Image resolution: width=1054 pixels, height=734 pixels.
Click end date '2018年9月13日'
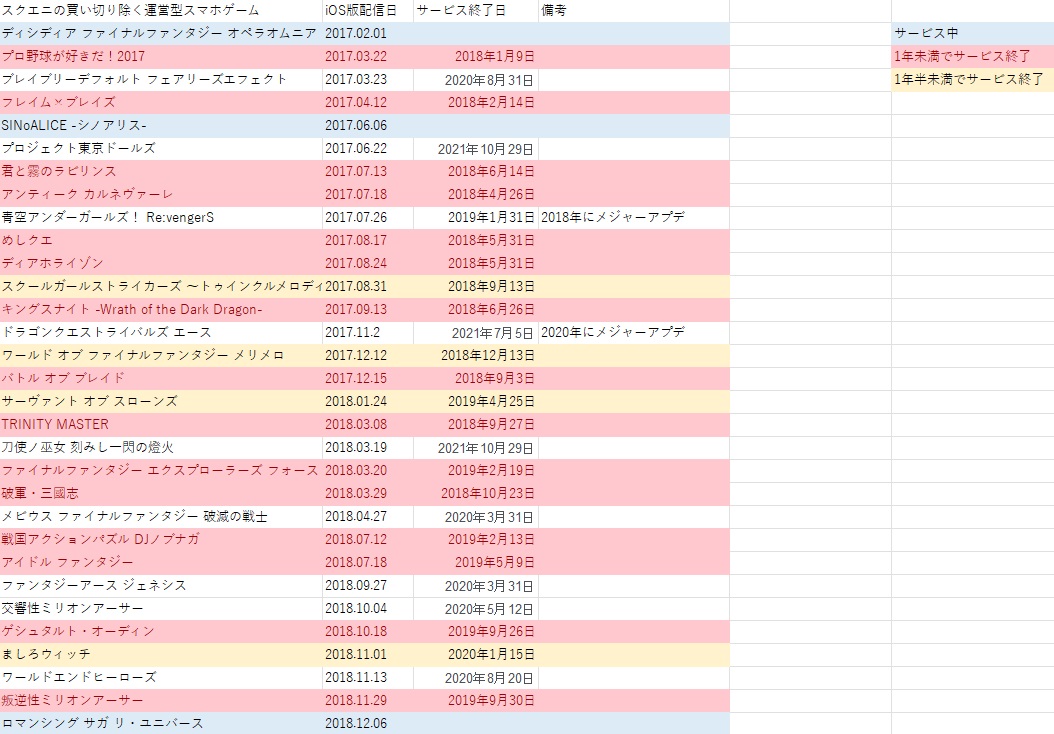(x=476, y=286)
